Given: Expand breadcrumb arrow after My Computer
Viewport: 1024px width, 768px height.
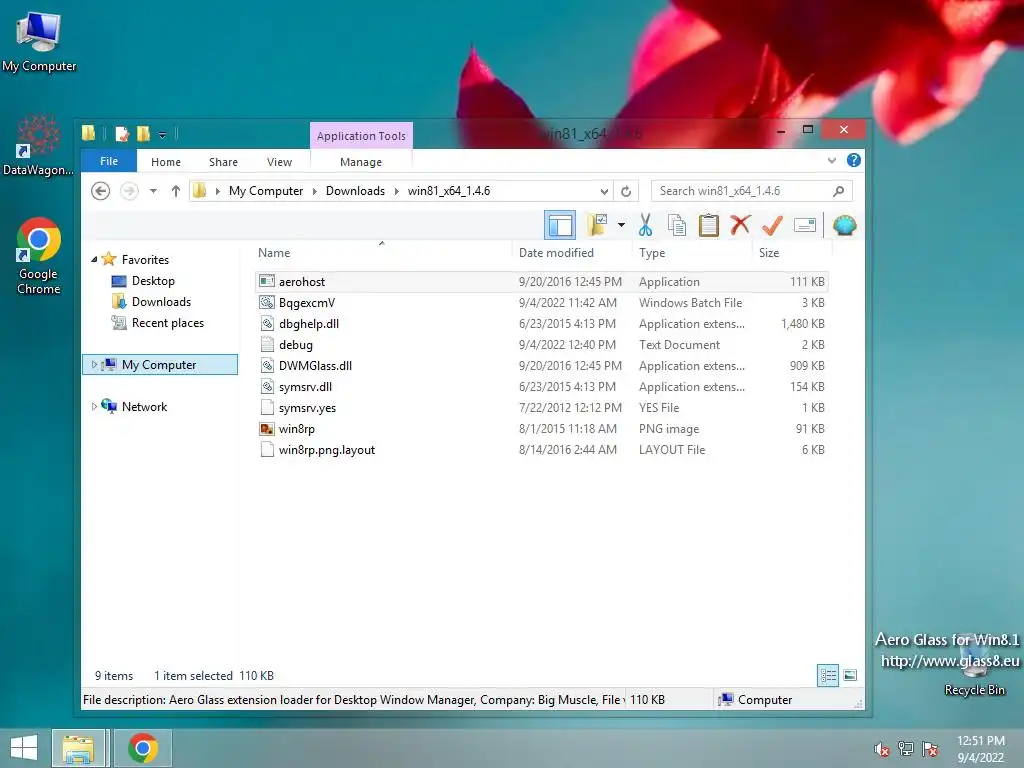Looking at the screenshot, I should [315, 191].
